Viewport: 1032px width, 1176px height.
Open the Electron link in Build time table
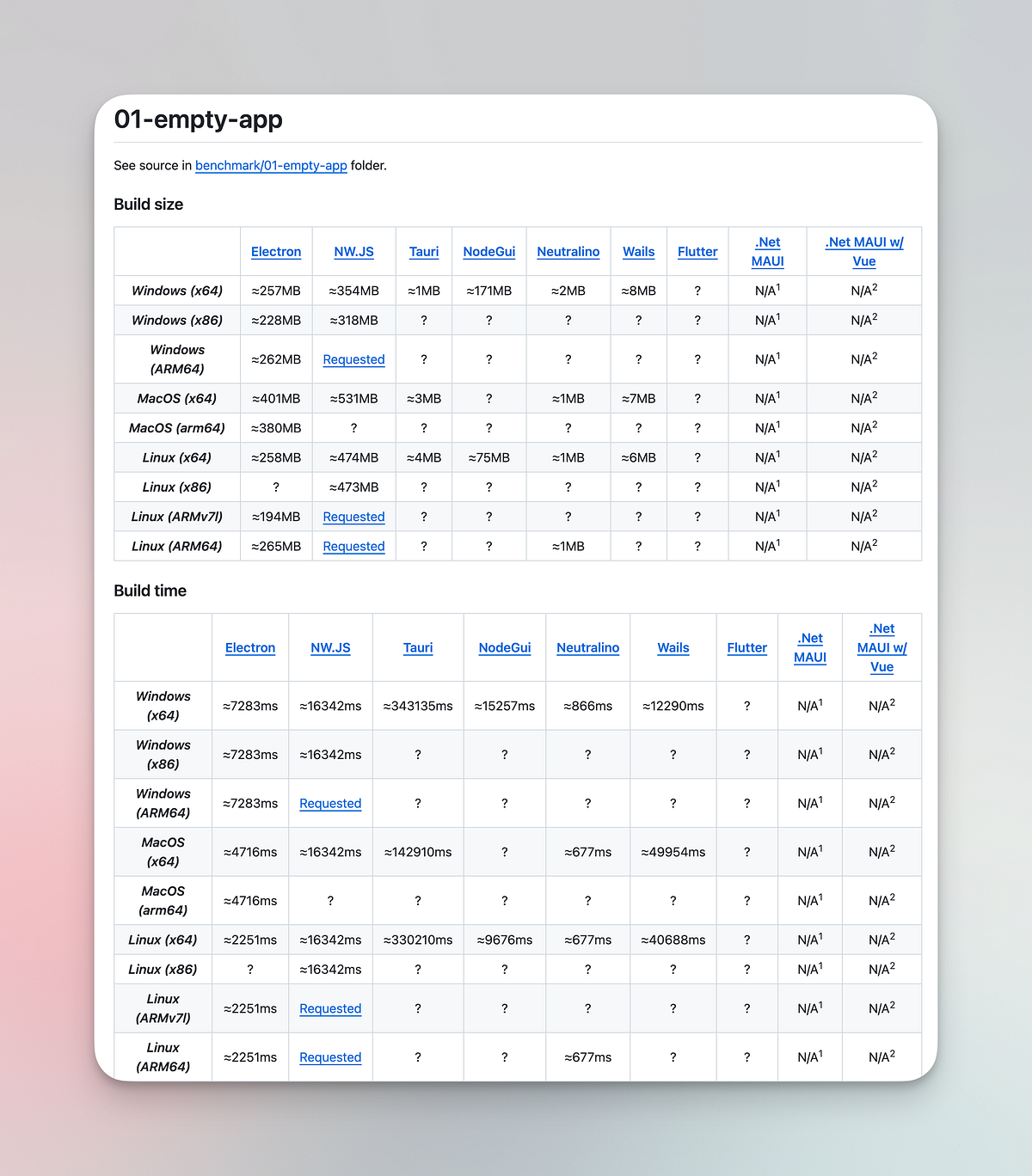[250, 647]
